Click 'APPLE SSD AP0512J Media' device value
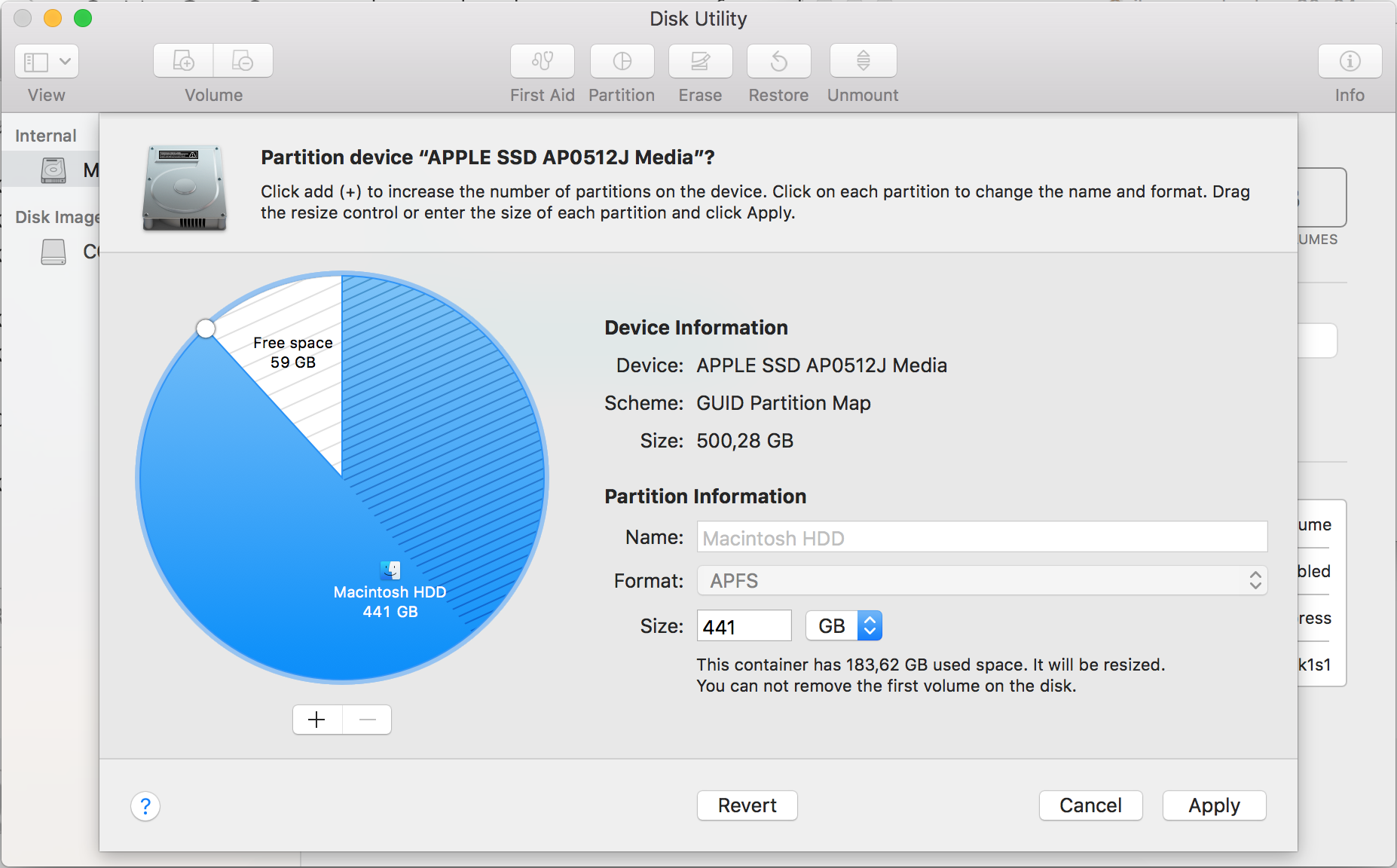The width and height of the screenshot is (1397, 868). 822,365
